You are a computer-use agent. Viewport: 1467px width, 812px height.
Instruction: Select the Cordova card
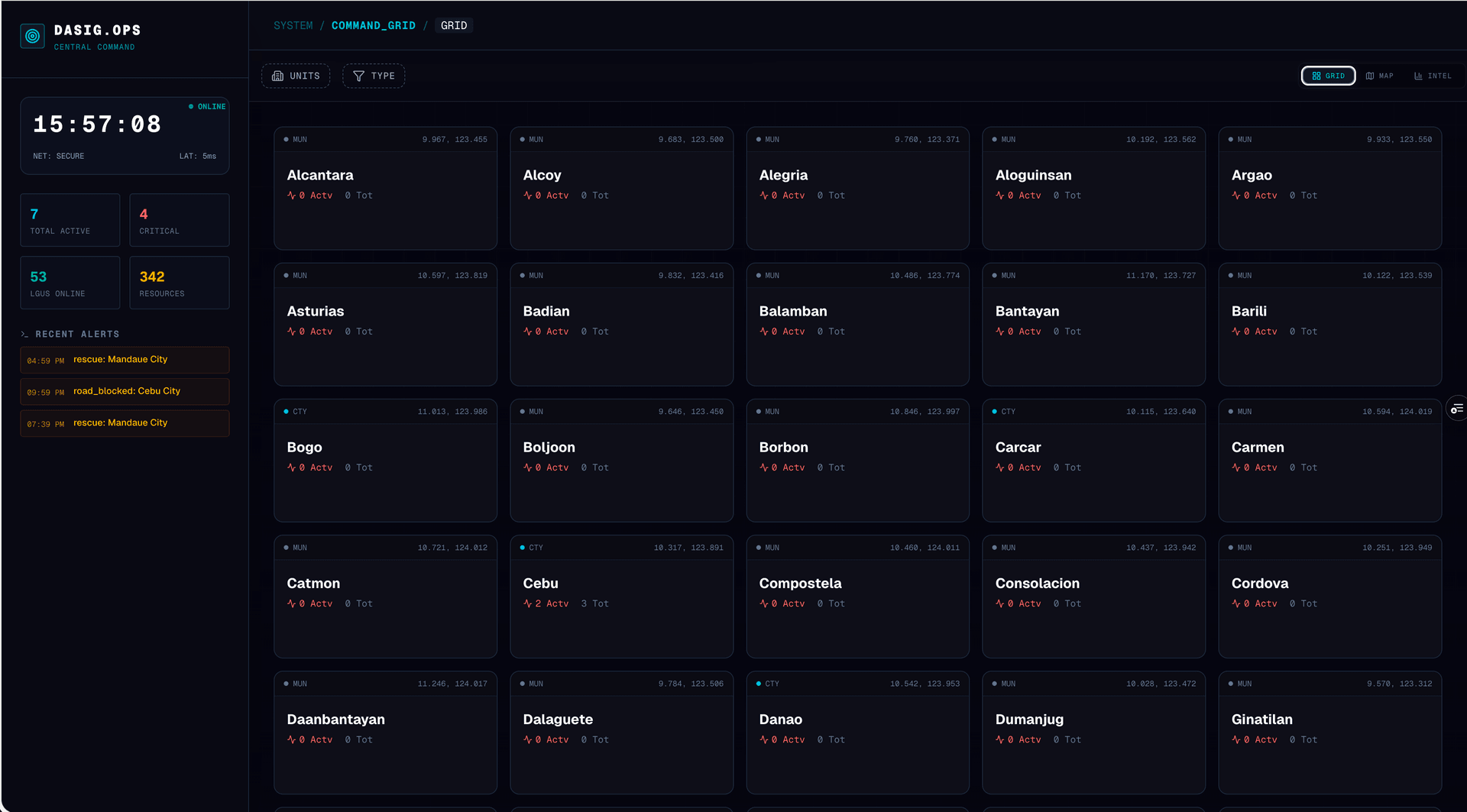pos(1330,597)
